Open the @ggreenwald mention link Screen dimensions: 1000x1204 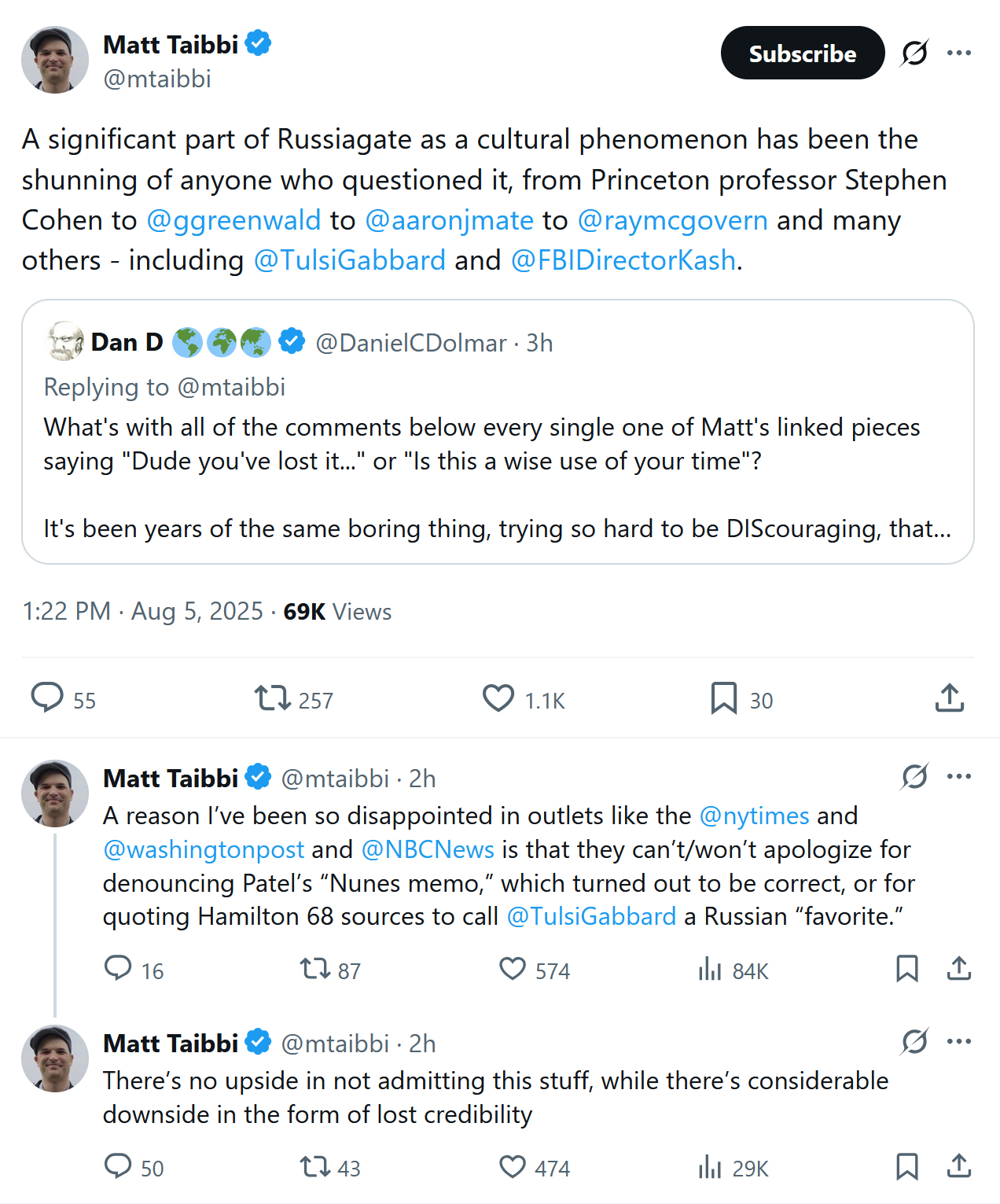coord(233,220)
